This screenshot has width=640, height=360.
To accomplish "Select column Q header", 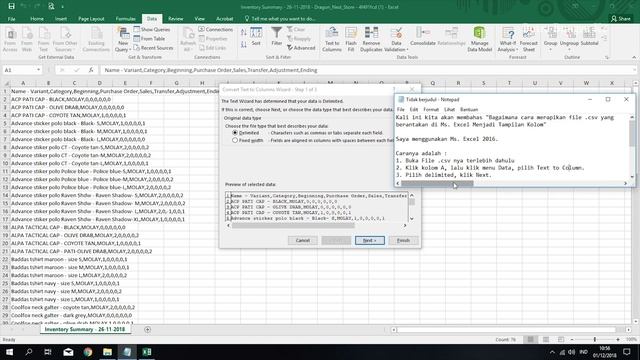I will click(432, 83).
